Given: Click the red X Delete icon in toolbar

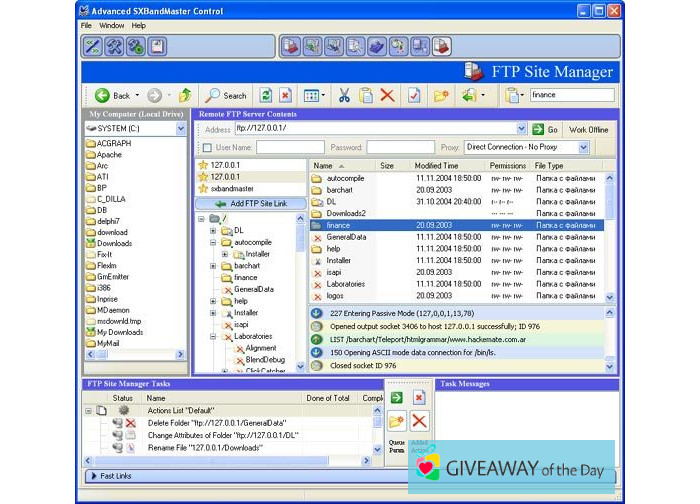Looking at the screenshot, I should 387,96.
